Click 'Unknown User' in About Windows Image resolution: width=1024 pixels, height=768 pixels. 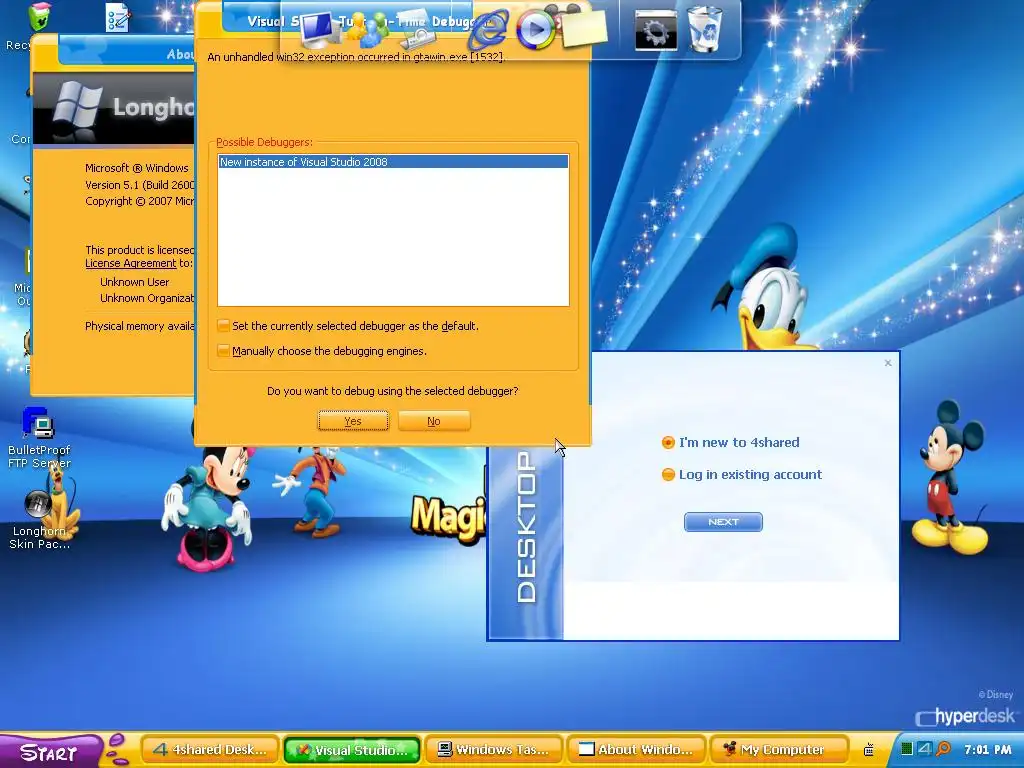pos(135,282)
